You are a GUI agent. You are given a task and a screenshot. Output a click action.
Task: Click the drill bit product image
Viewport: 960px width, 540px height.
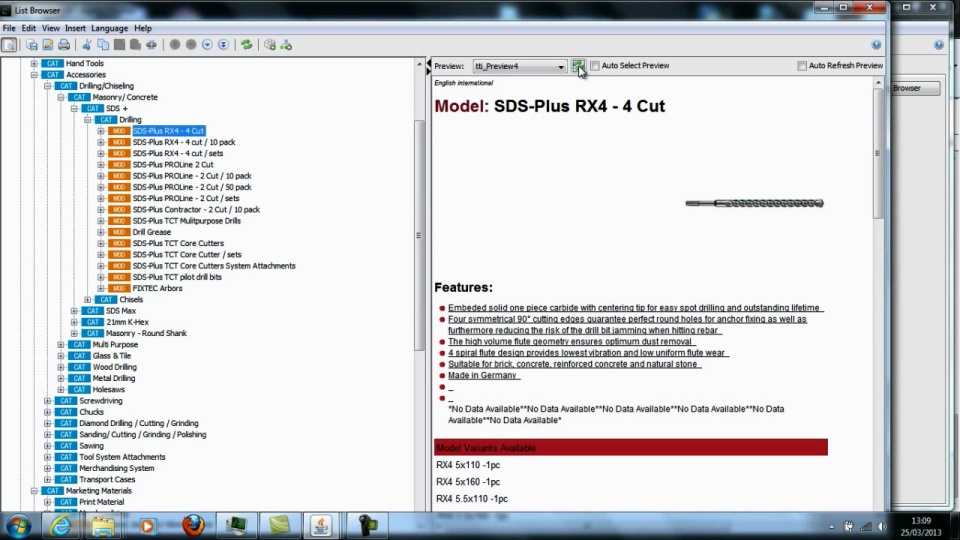[754, 203]
